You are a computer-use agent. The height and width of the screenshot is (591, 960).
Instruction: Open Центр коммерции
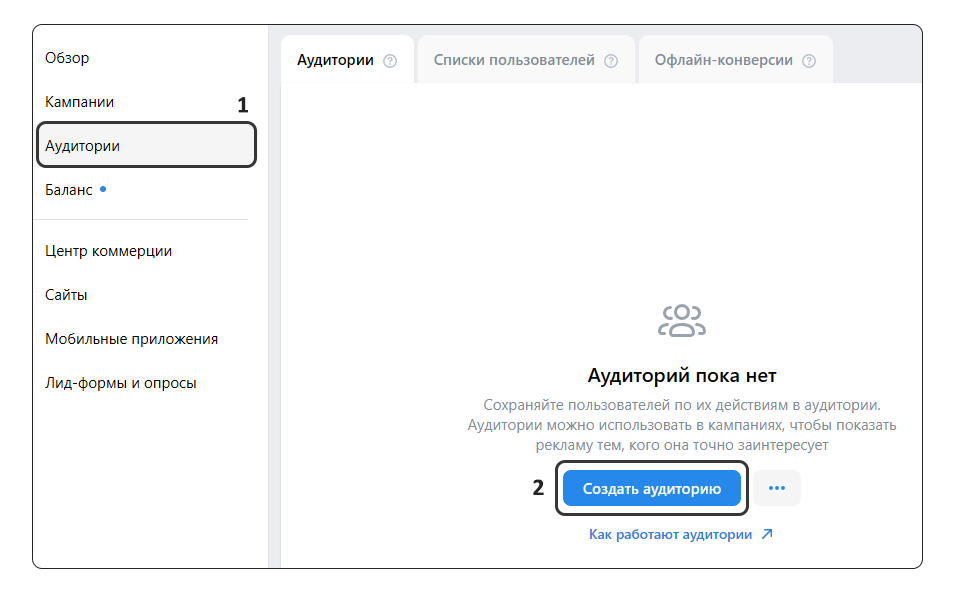[x=110, y=250]
